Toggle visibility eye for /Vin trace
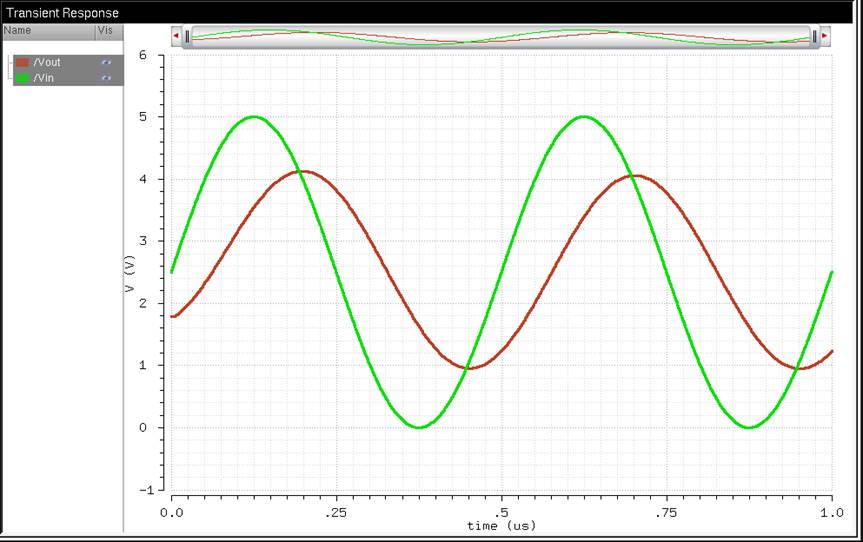This screenshot has height=542, width=863. tap(106, 77)
